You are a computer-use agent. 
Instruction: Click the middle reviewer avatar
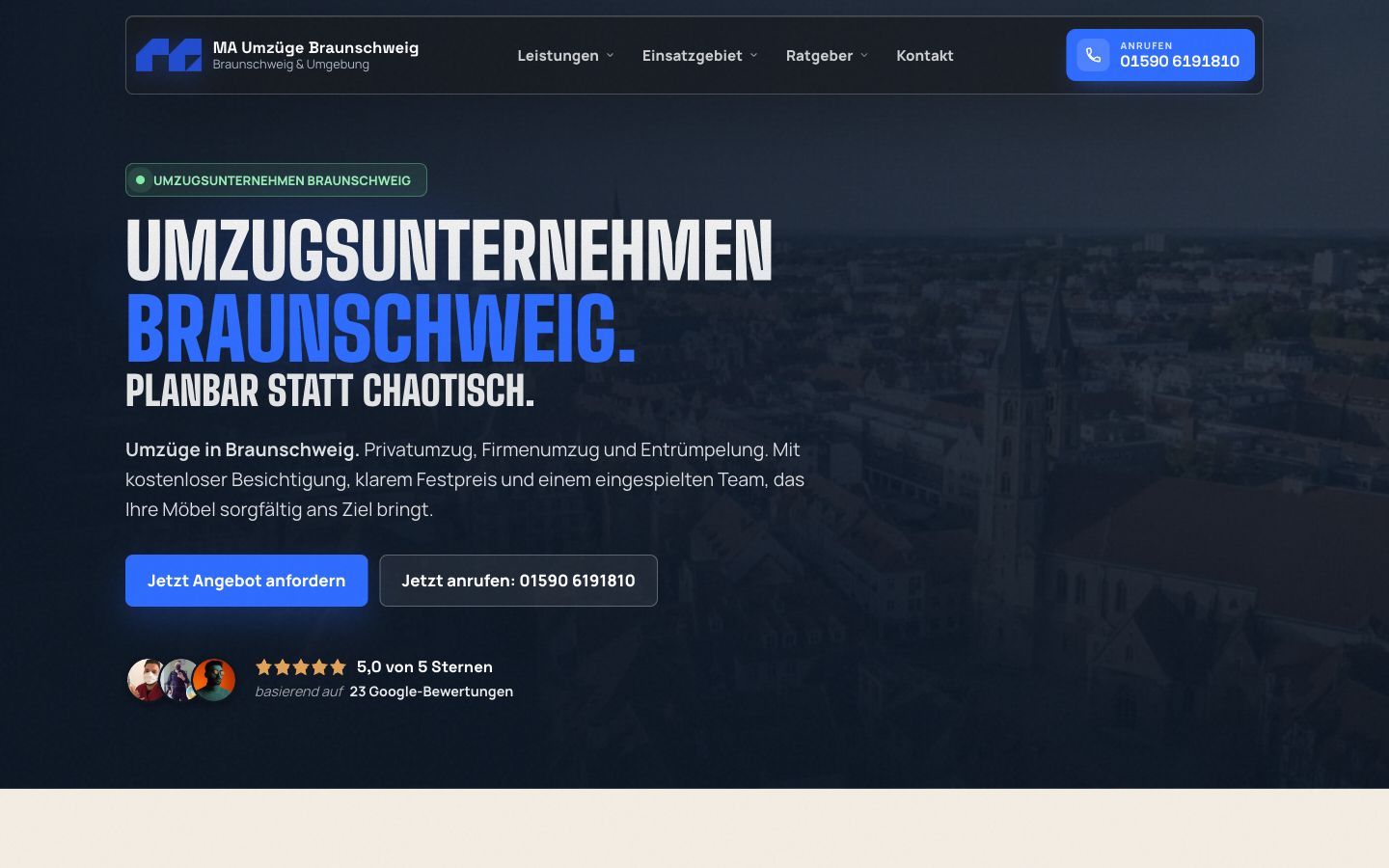pos(179,680)
